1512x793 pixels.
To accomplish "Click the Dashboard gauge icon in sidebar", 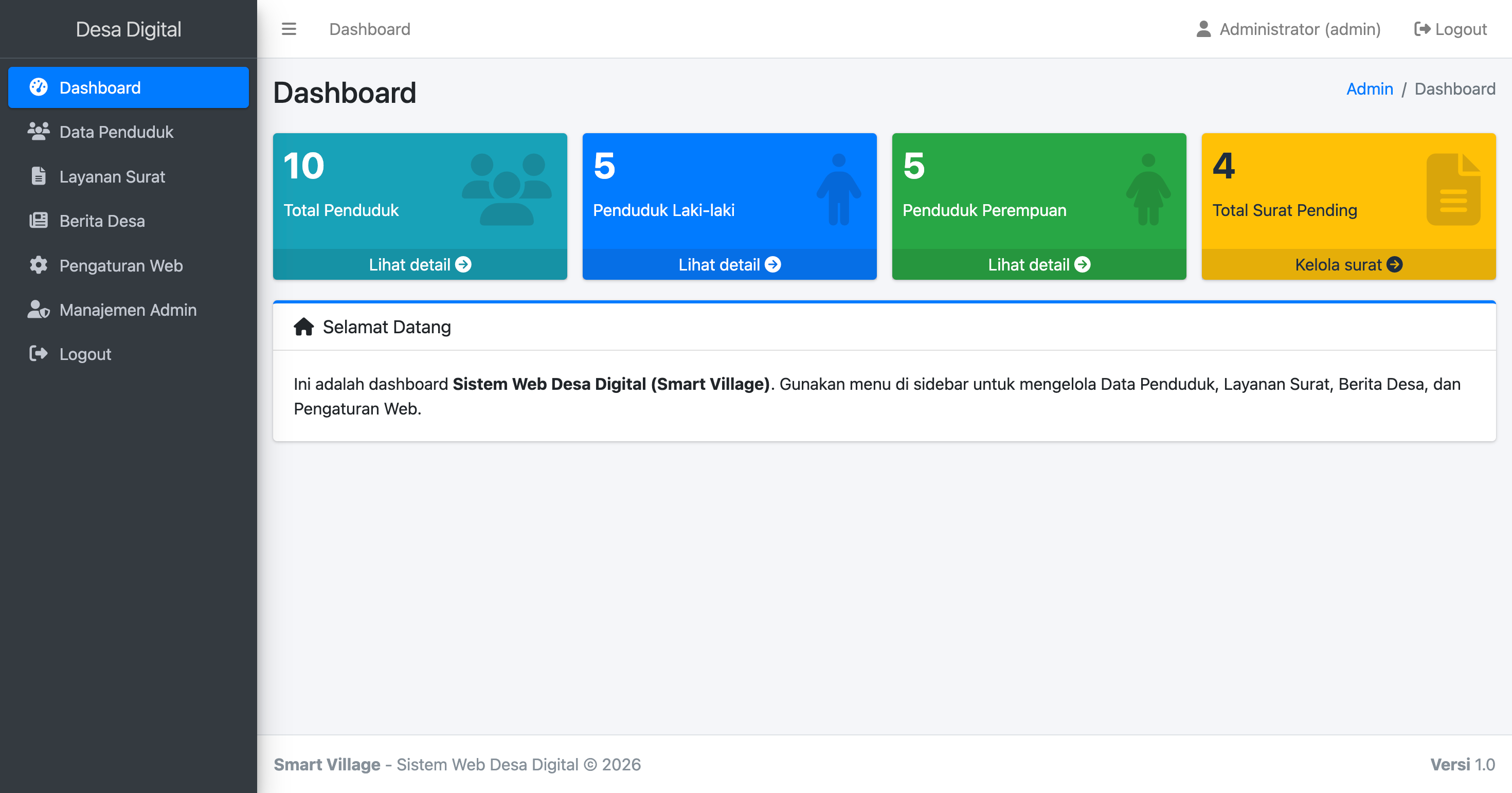I will (39, 87).
